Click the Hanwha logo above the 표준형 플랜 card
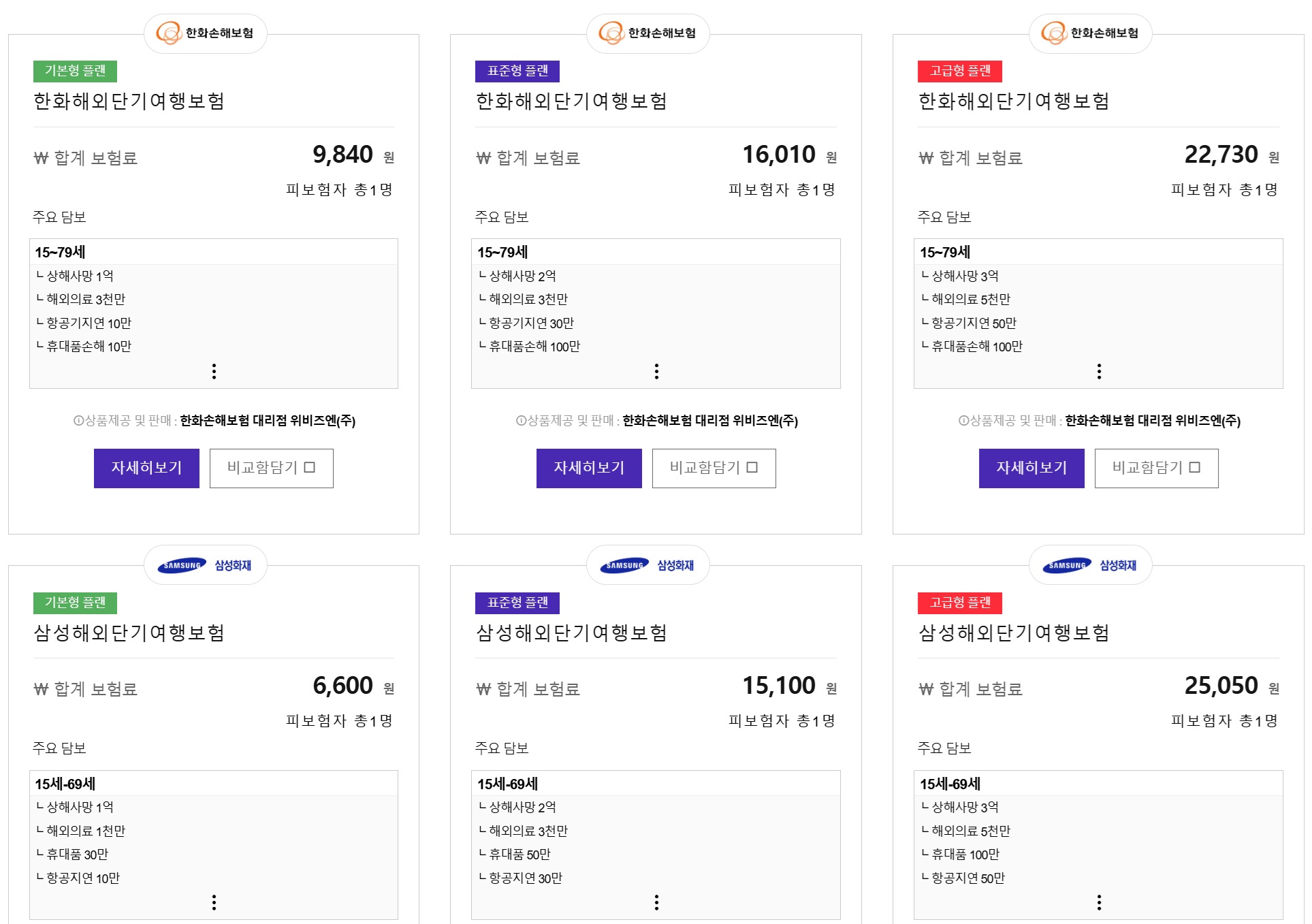 pyautogui.click(x=648, y=32)
